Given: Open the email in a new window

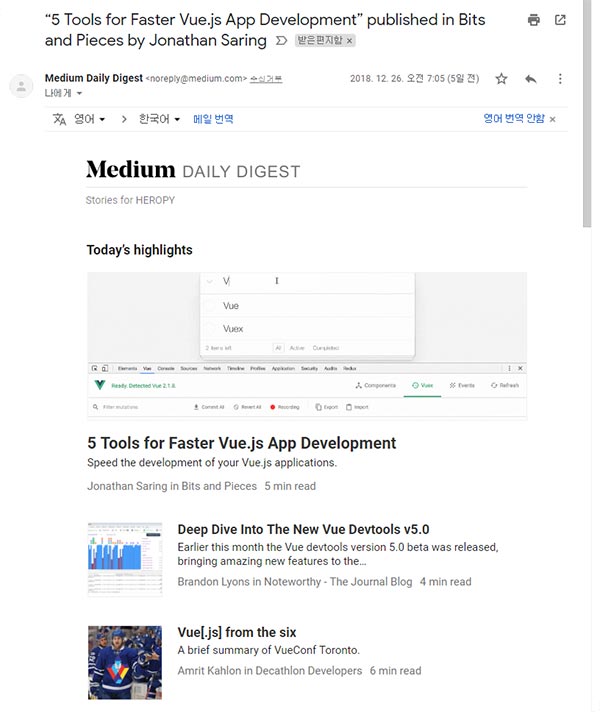Looking at the screenshot, I should tap(560, 20).
